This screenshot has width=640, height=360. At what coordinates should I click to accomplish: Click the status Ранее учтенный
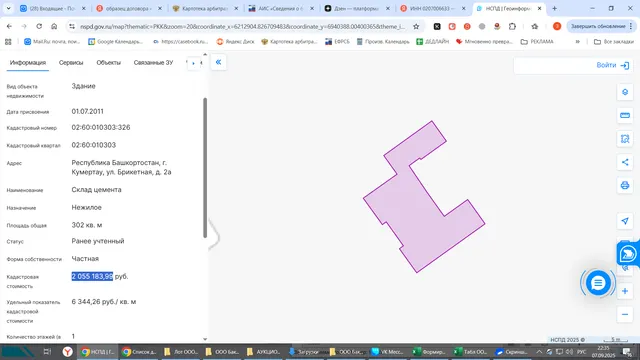point(98,241)
